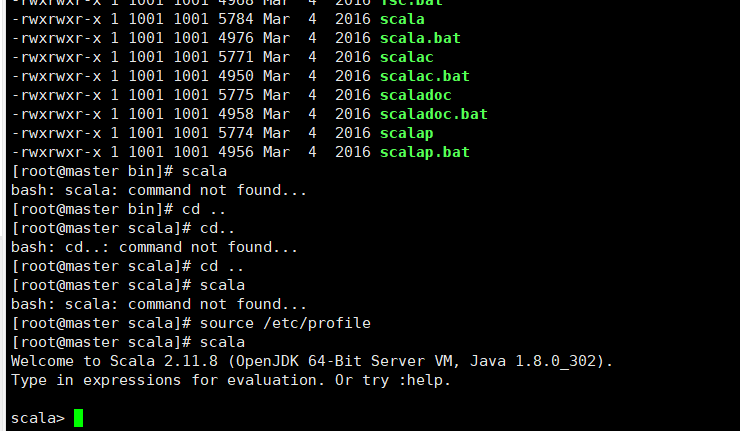Click the ':help' hint text
The width and height of the screenshot is (740, 431).
pos(420,380)
